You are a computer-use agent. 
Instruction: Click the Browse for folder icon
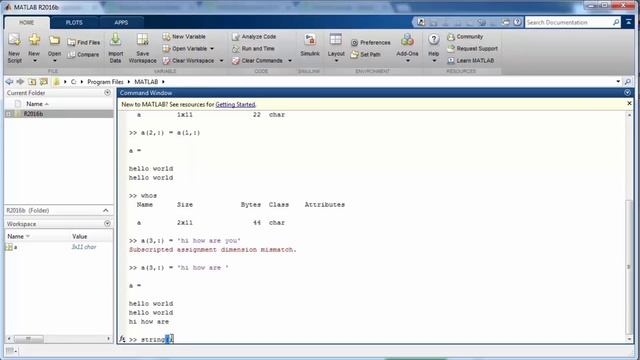click(43, 82)
